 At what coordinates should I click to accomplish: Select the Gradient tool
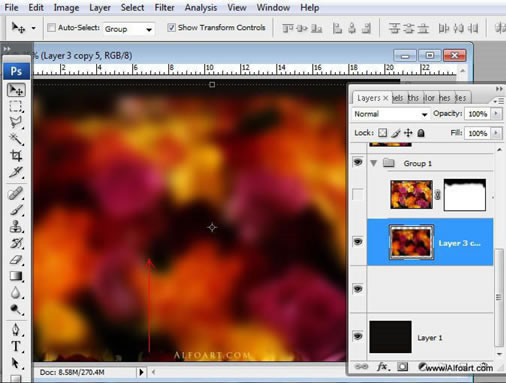[x=15, y=276]
